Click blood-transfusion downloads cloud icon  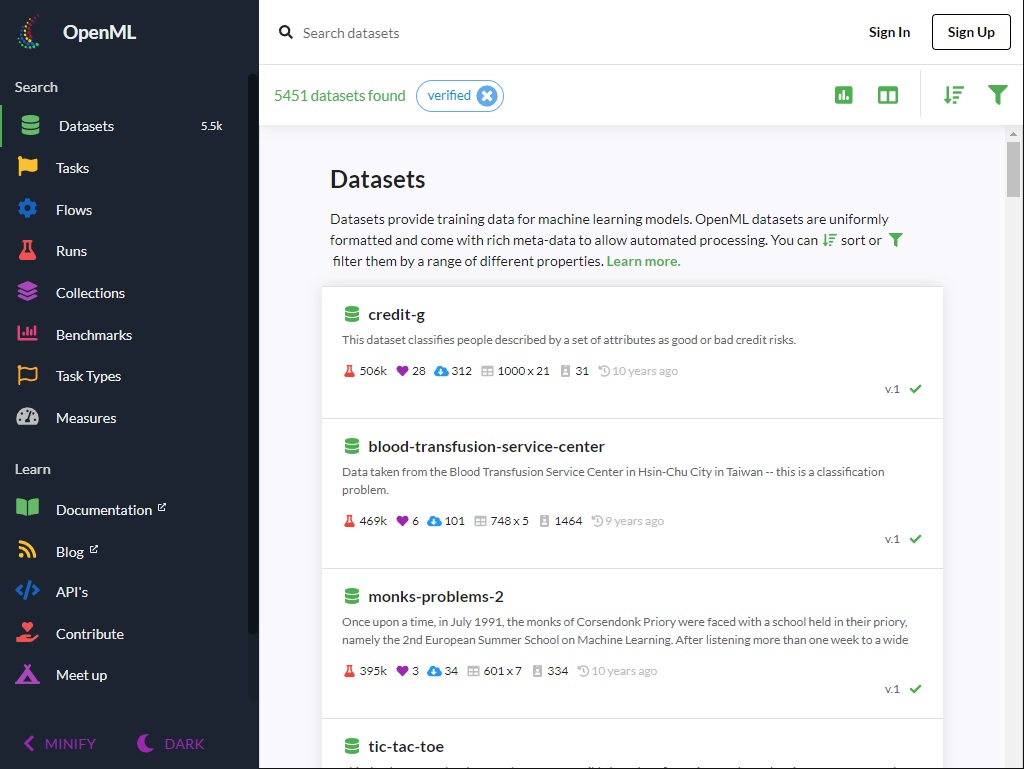pos(434,521)
